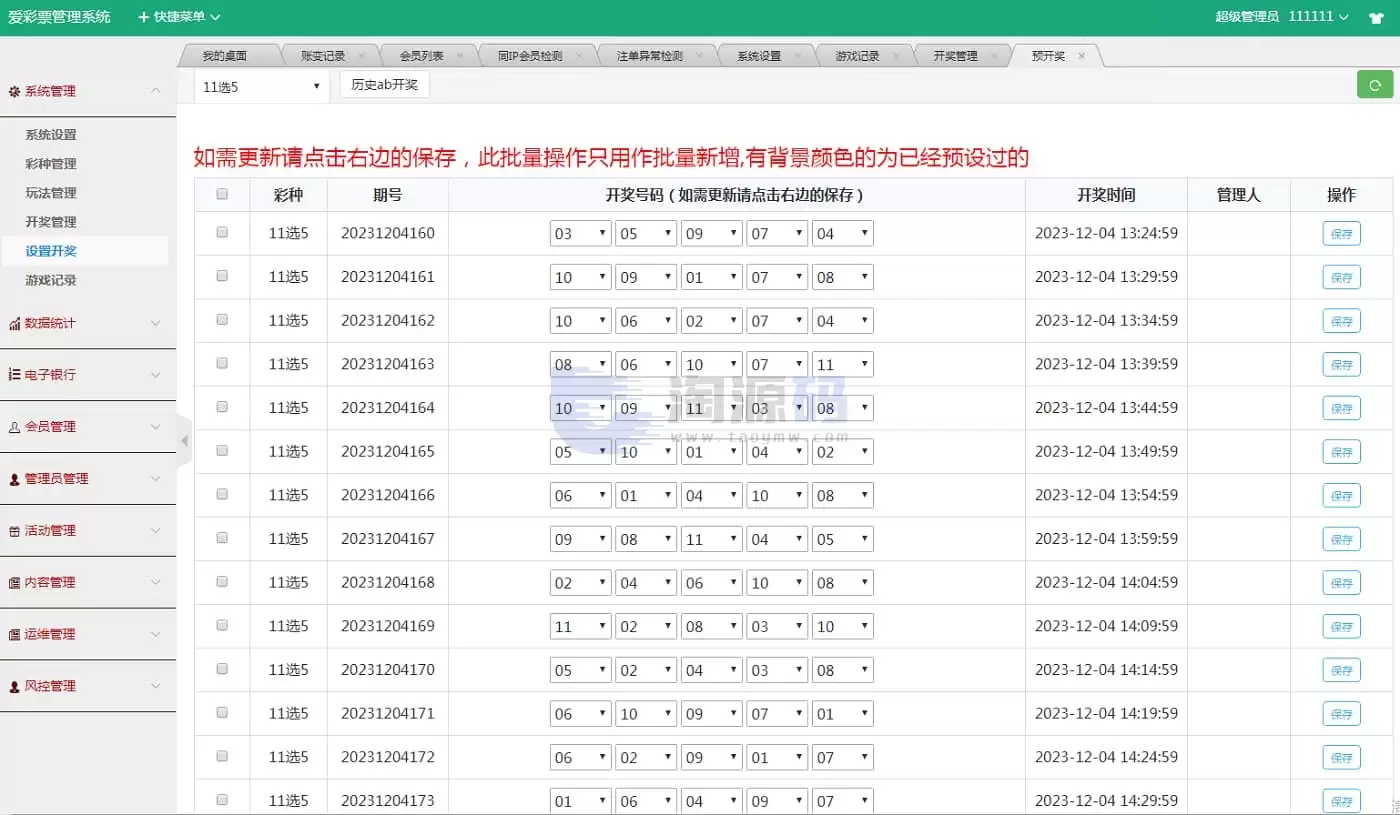Save row 20231204160 with 保存

[x=1341, y=234]
